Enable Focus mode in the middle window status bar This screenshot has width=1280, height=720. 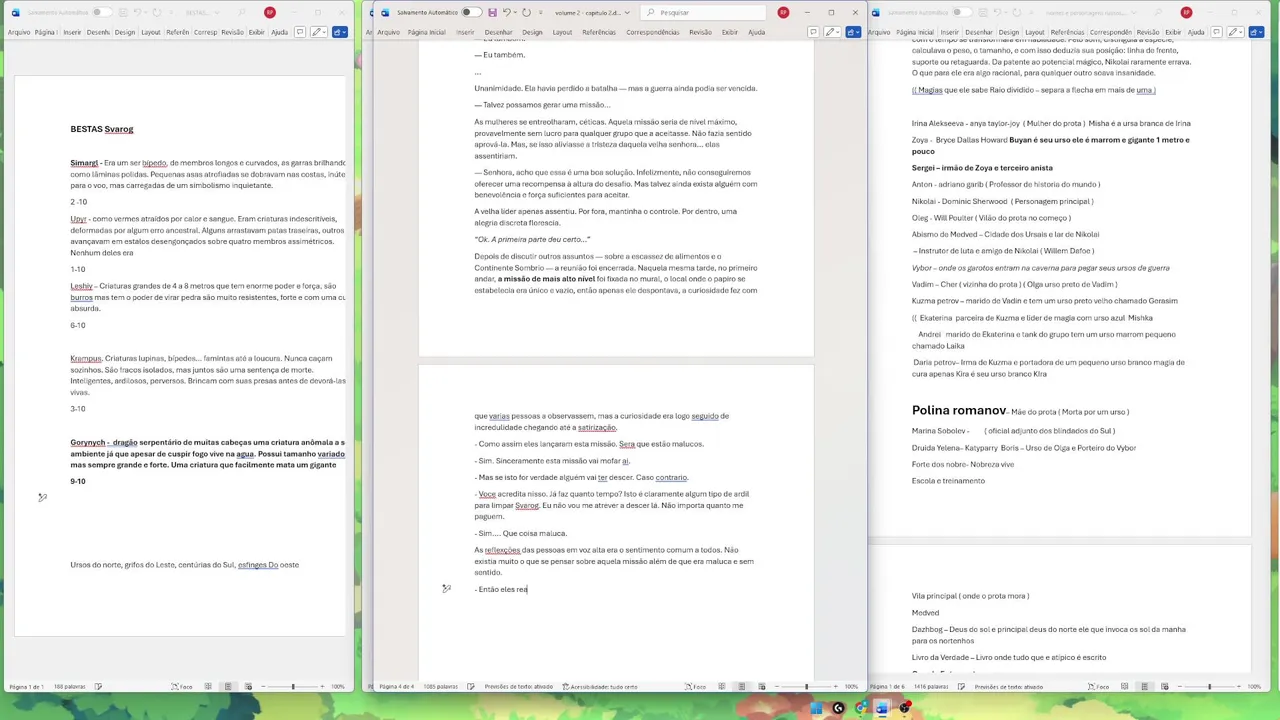coord(695,687)
